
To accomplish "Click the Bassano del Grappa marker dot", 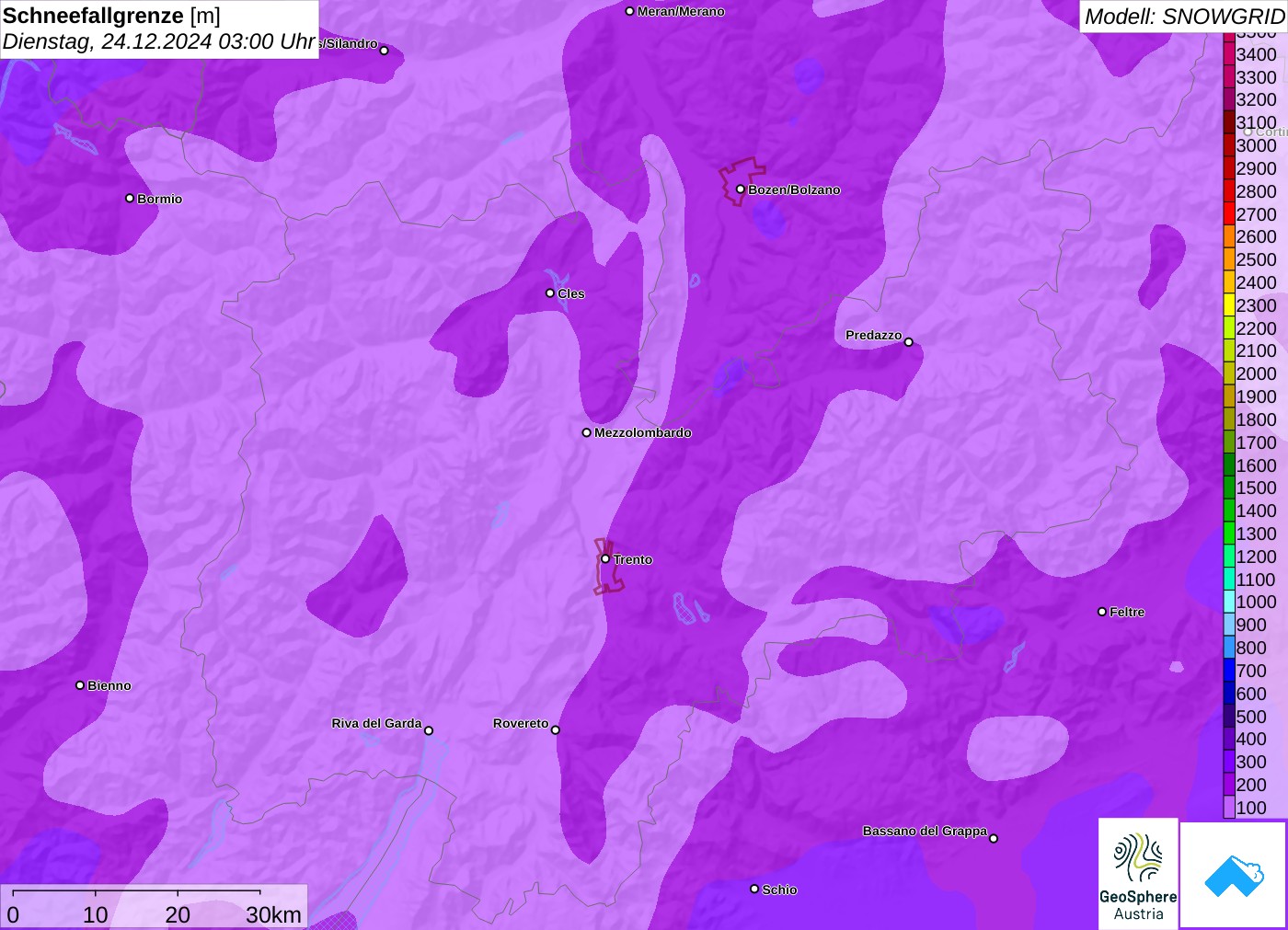I will tap(994, 838).
